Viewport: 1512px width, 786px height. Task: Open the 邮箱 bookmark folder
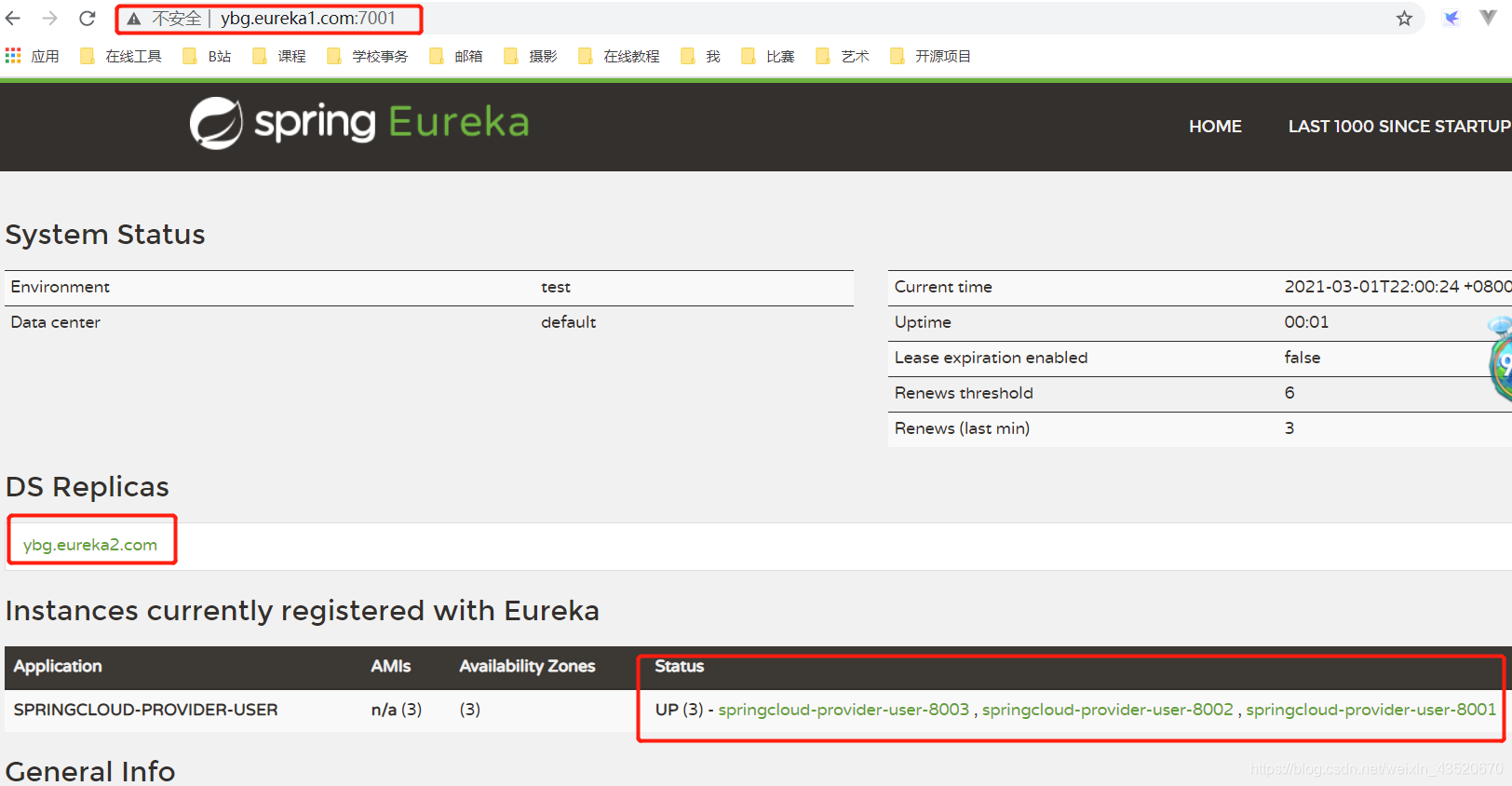point(456,56)
